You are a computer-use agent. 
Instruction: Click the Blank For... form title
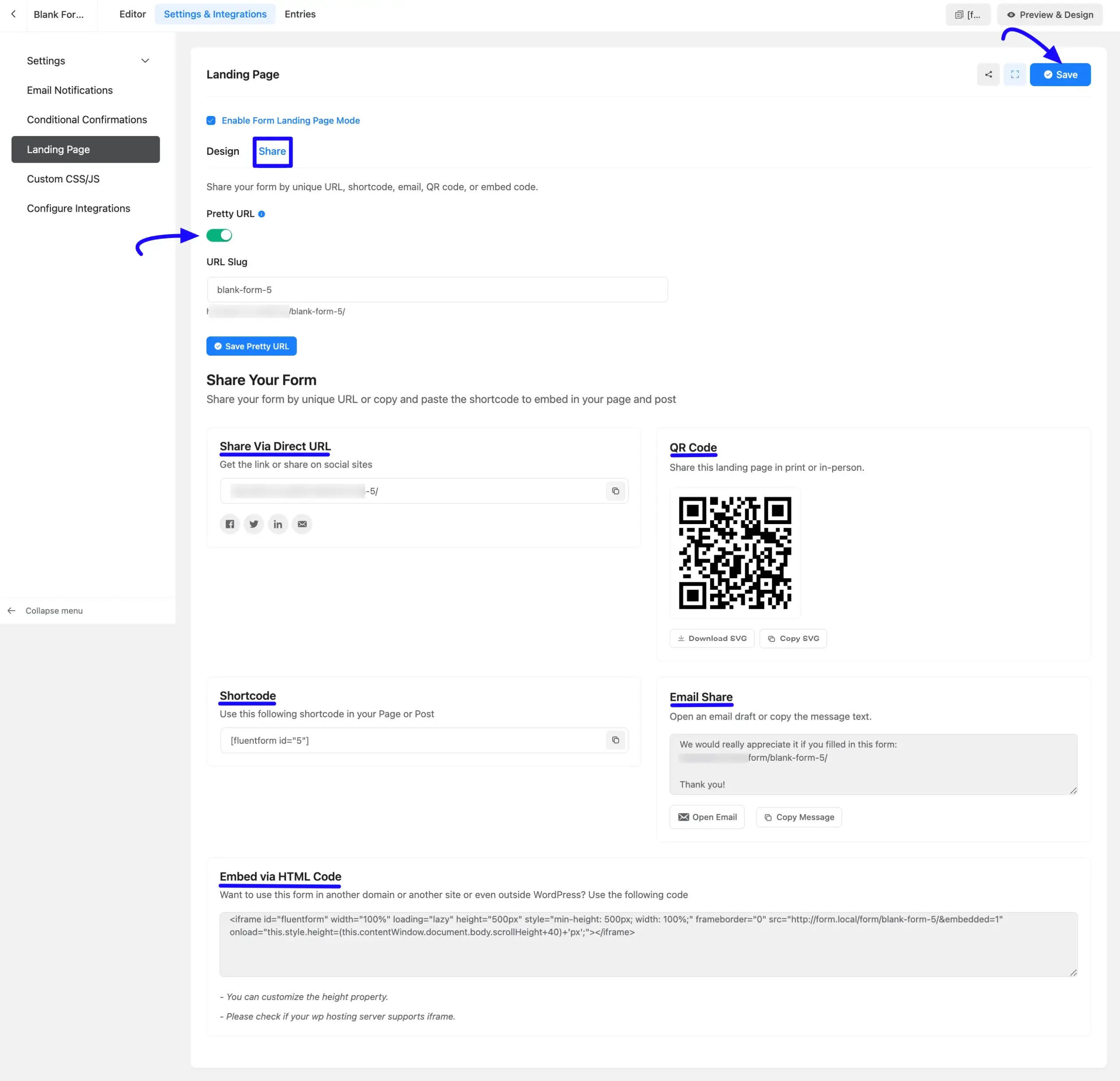(58, 14)
